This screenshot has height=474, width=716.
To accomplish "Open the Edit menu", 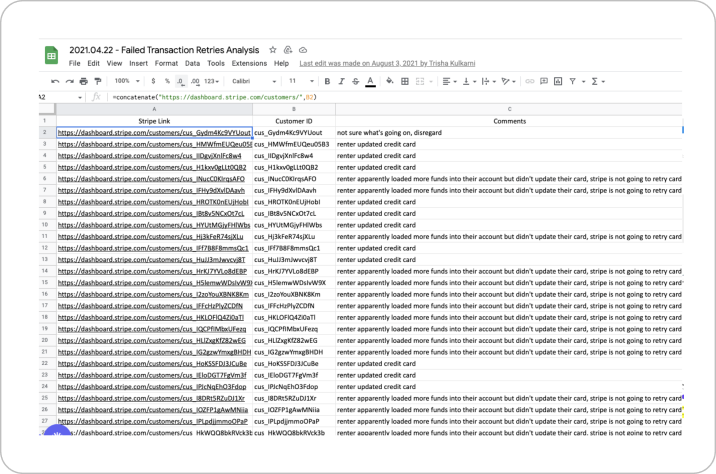I will (94, 63).
